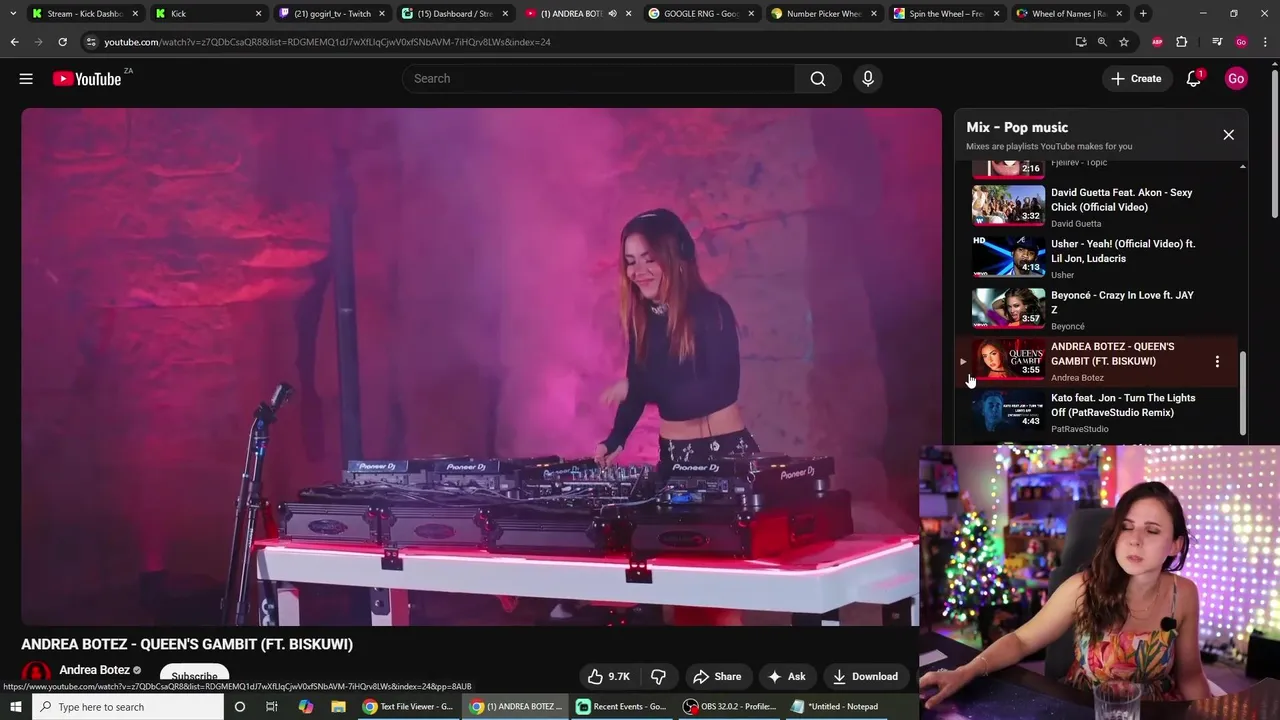Open the YouTube guide hamburger menu
1280x720 pixels.
(x=26, y=78)
